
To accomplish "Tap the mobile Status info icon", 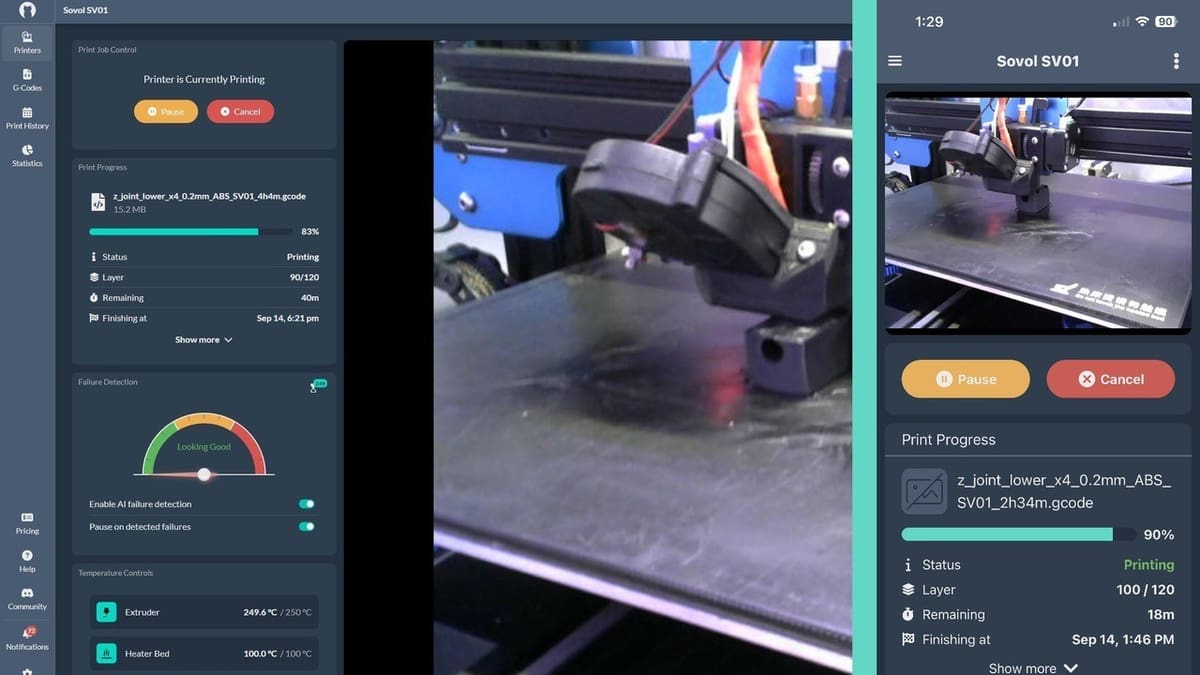I will (907, 565).
